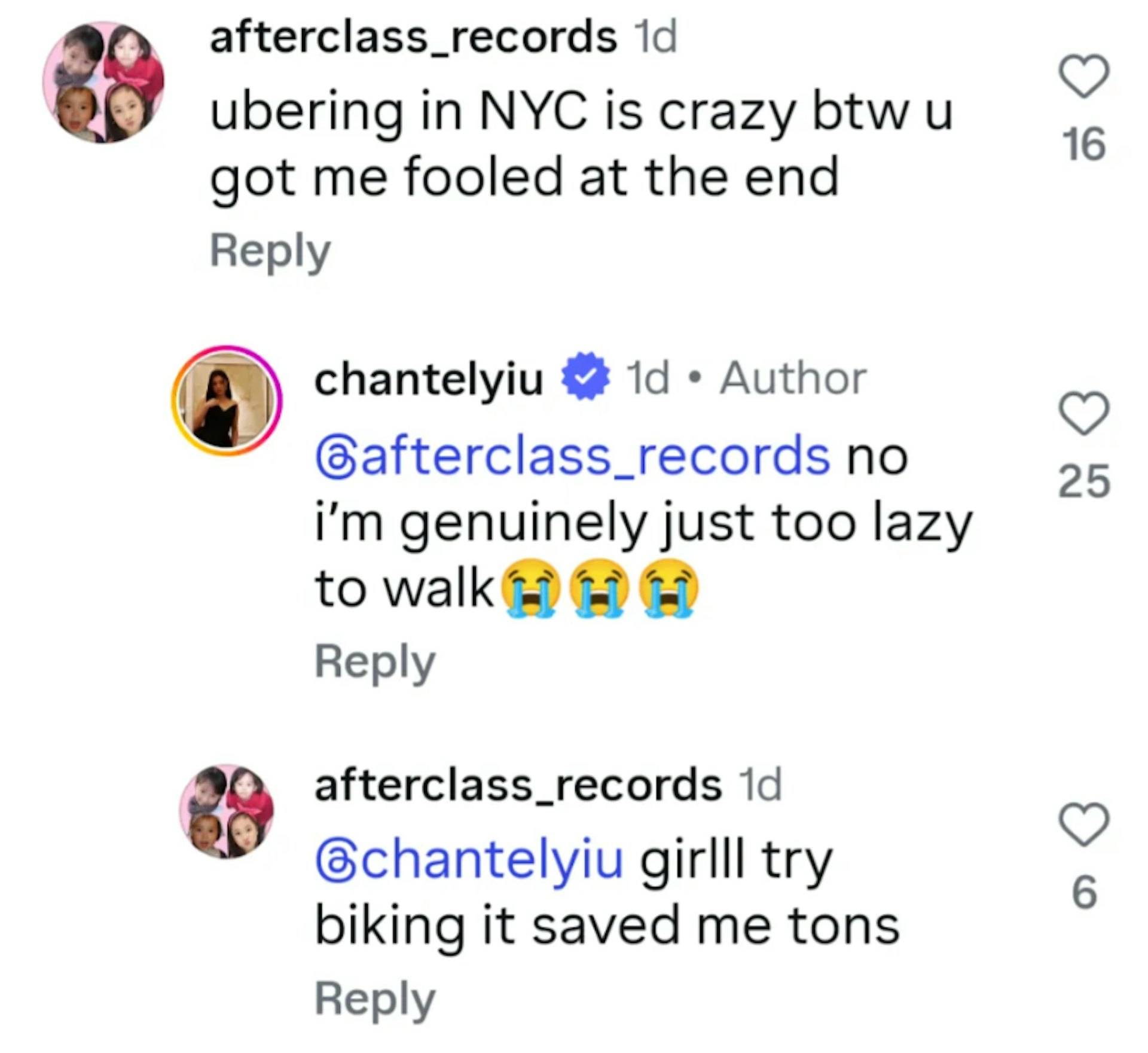Open afterclass_records avatar on top comment
Image resolution: width=1148 pixels, height=1053 pixels.
click(x=103, y=83)
